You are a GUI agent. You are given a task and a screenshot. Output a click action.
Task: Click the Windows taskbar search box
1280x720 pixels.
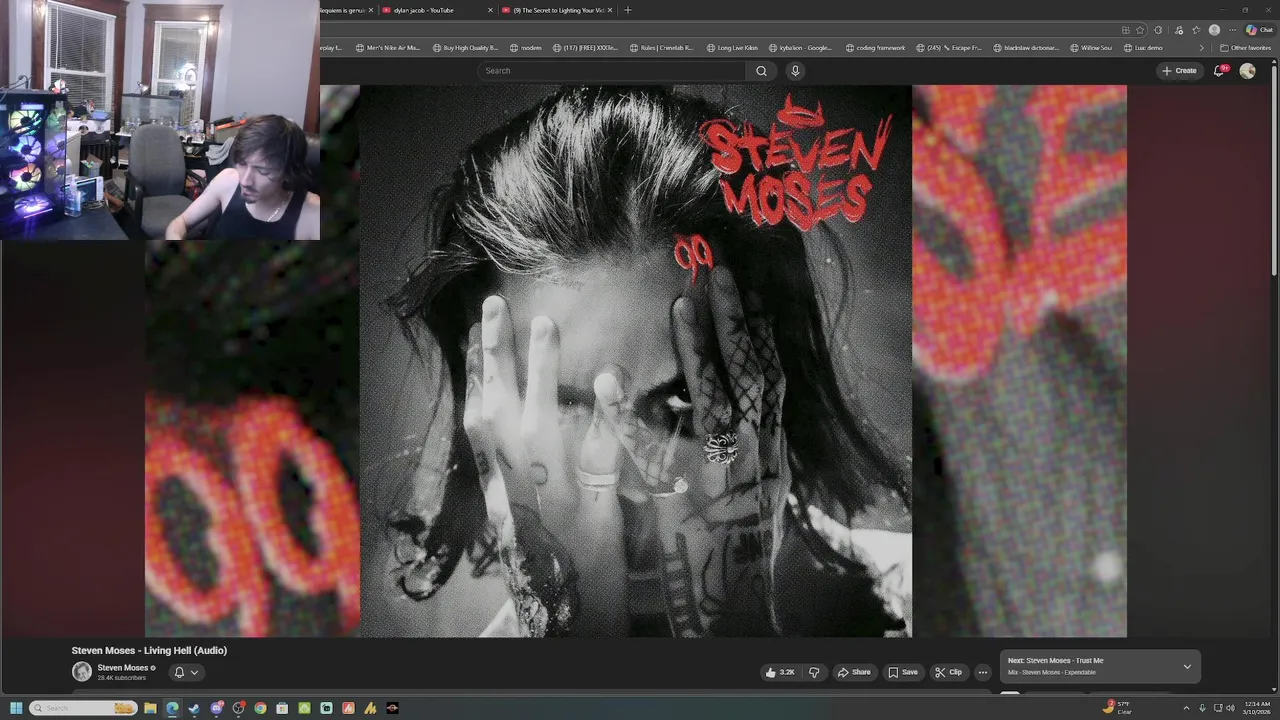(x=83, y=708)
